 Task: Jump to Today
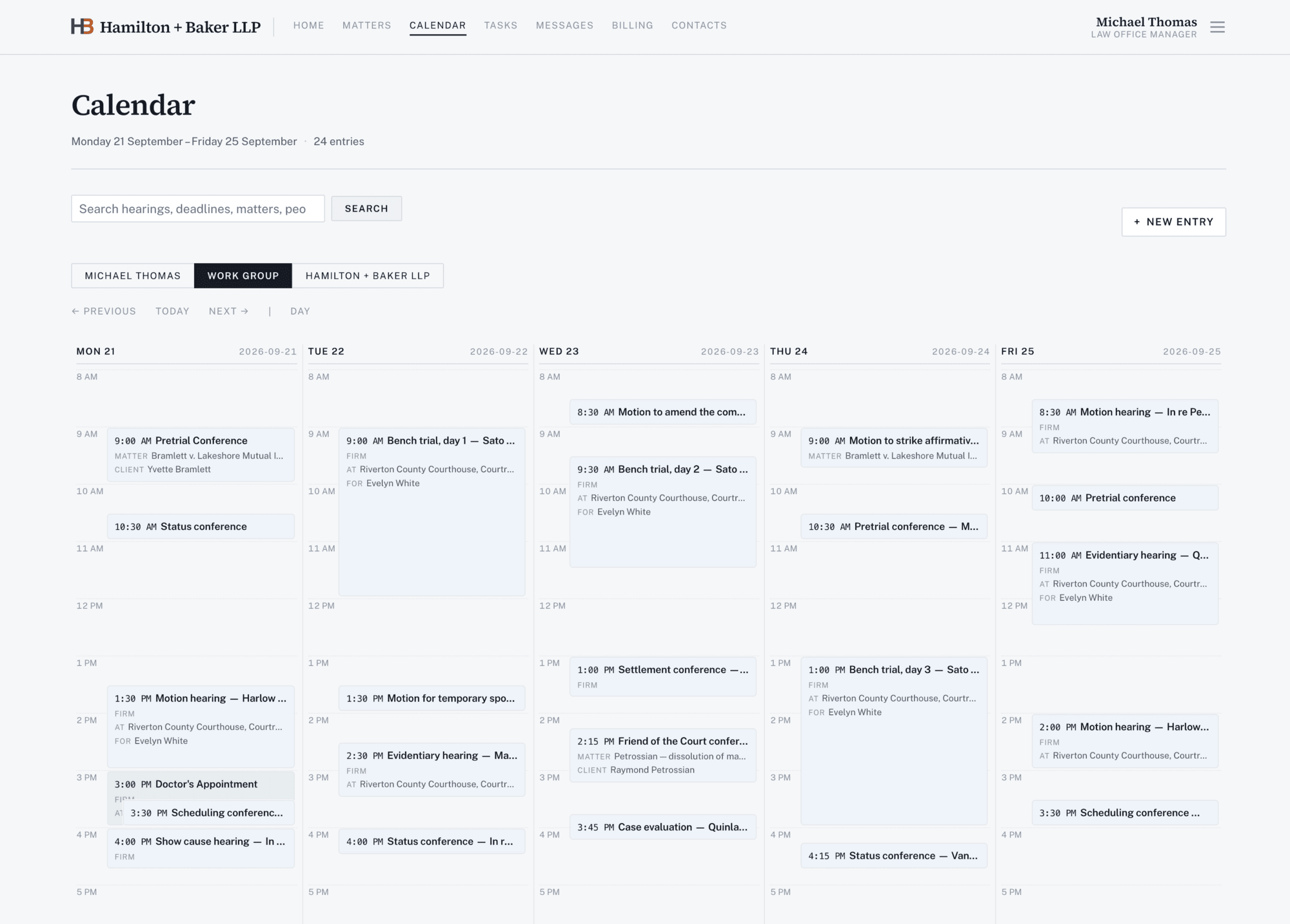[x=172, y=311]
